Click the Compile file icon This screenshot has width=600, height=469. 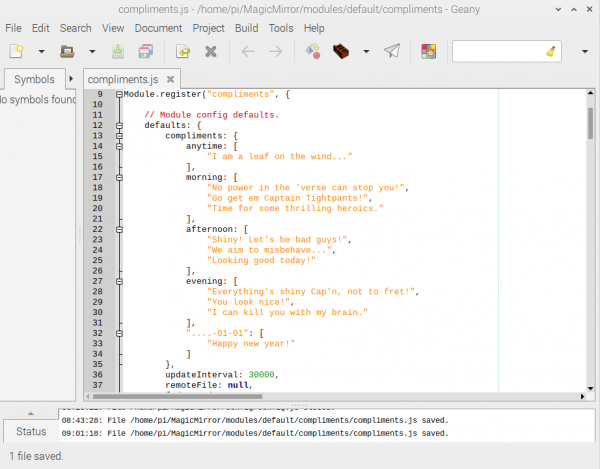point(313,51)
